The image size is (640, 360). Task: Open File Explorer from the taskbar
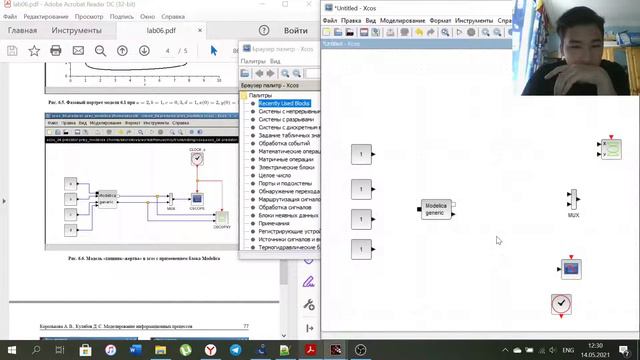[160, 350]
